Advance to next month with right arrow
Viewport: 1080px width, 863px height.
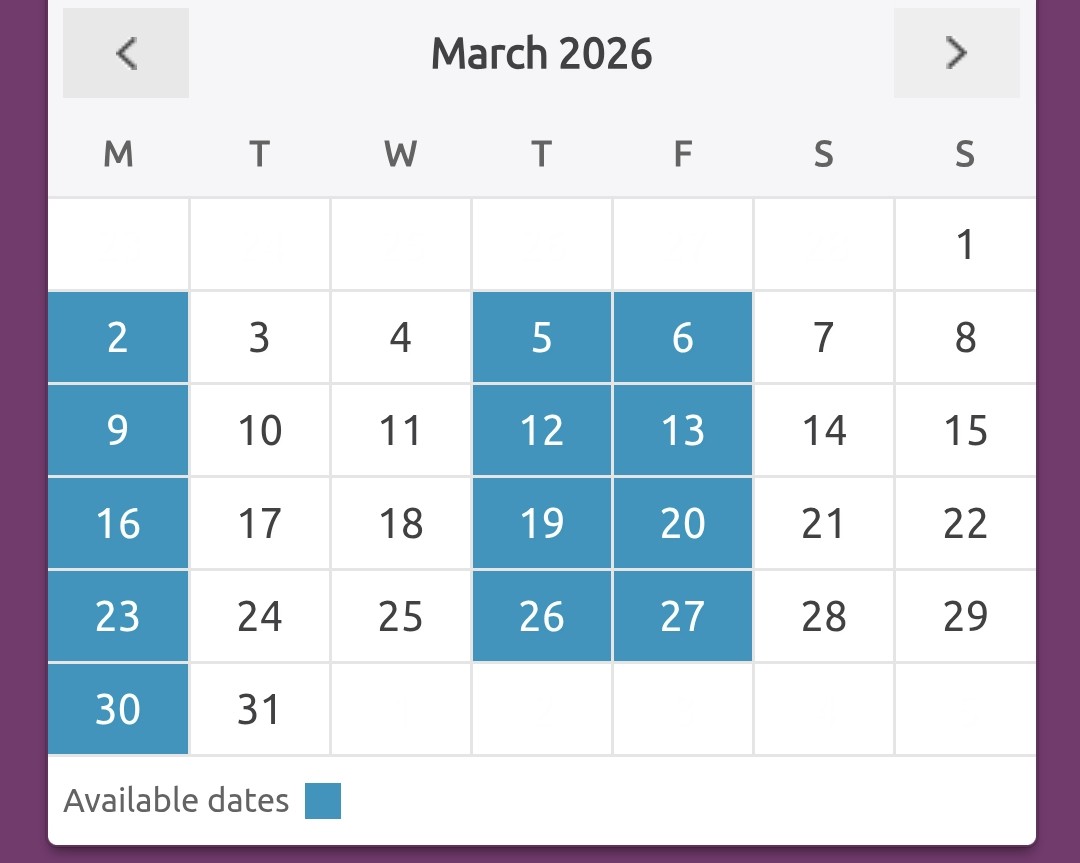[x=956, y=53]
